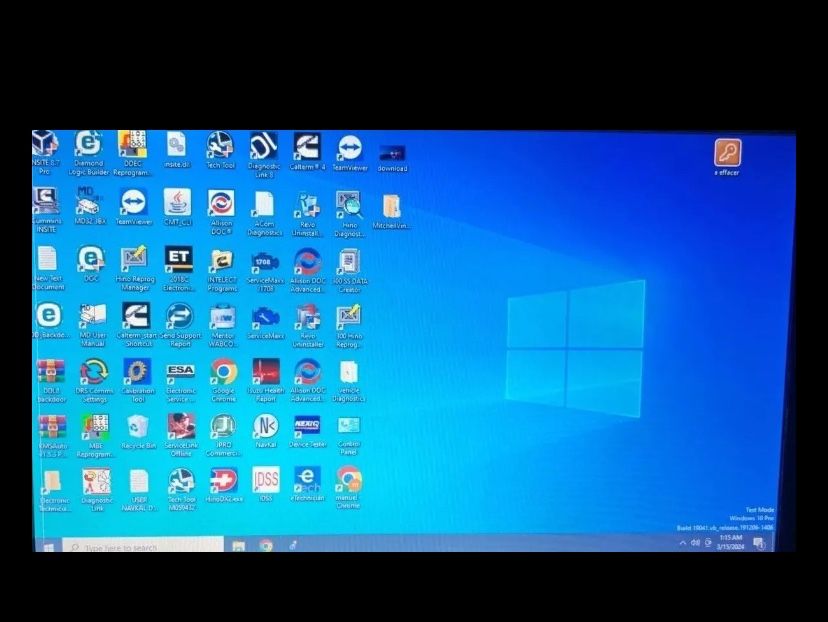The width and height of the screenshot is (828, 622).
Task: Click the Allison DOC desktop icon
Action: click(x=221, y=205)
